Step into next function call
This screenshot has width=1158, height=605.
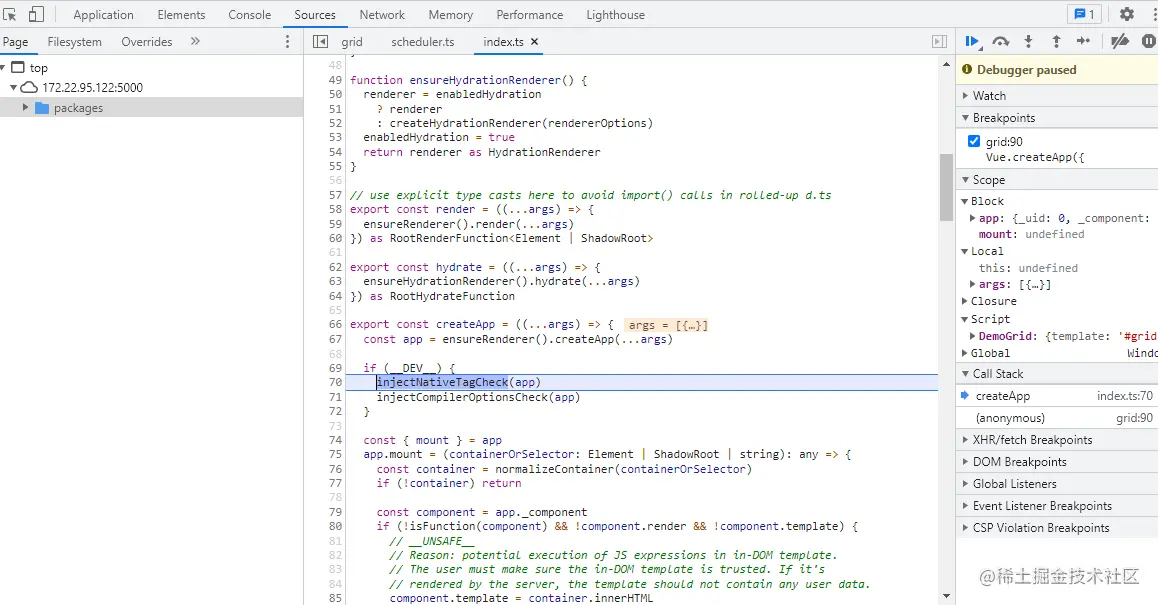coord(1028,41)
